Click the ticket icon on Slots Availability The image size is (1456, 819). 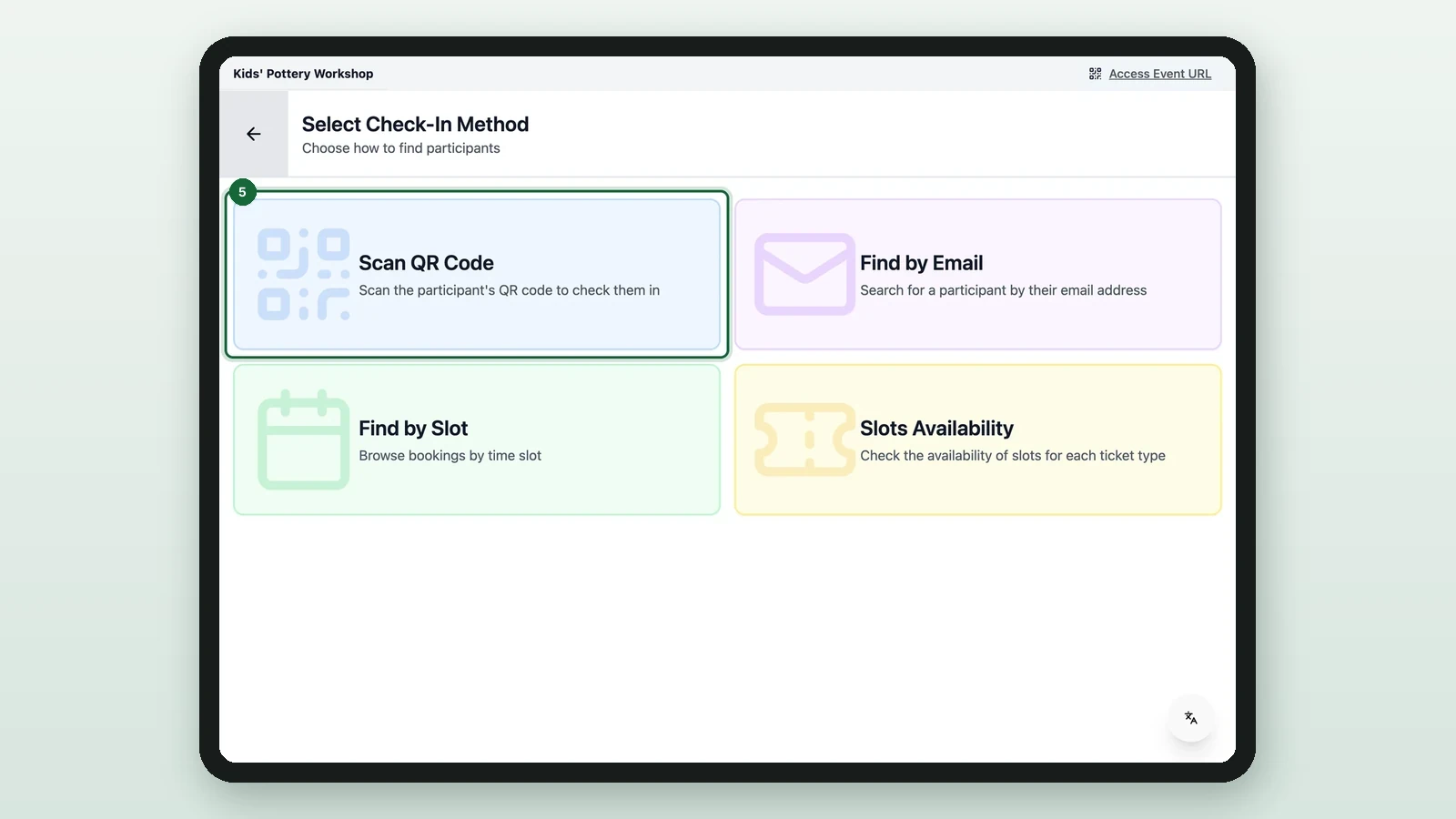804,440
